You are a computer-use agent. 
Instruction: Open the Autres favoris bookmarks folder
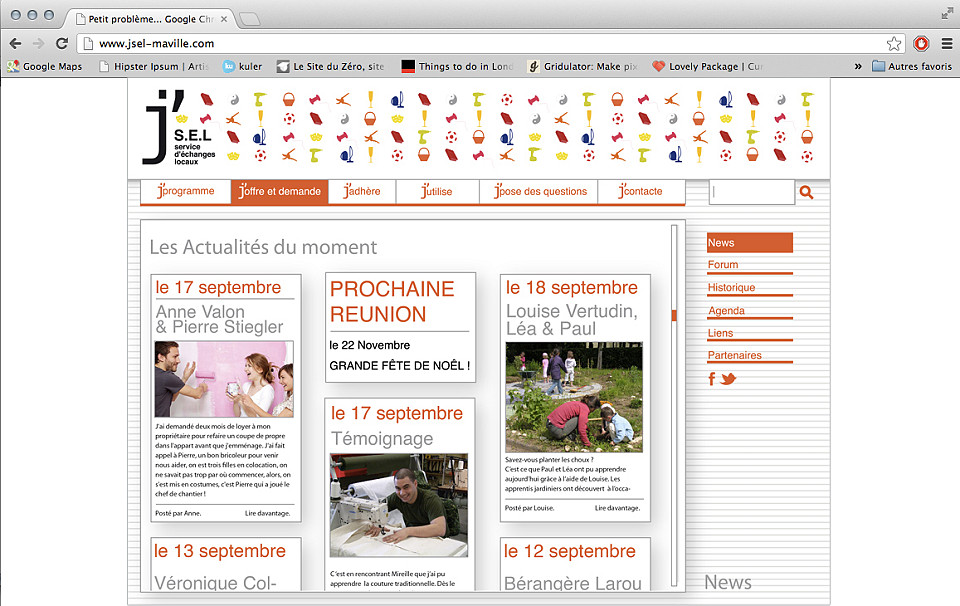pyautogui.click(x=912, y=66)
